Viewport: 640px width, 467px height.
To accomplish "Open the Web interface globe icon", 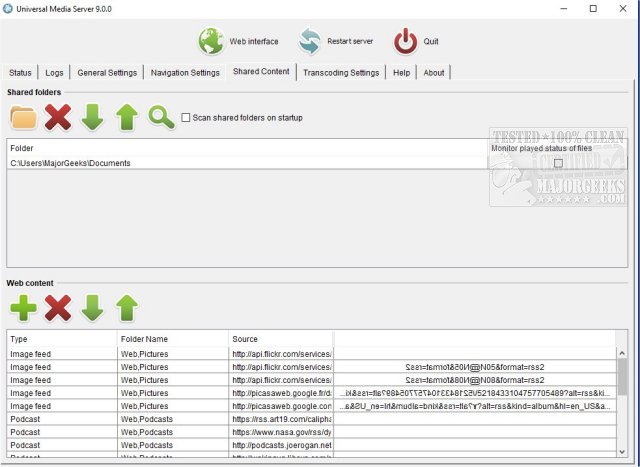I will tap(211, 41).
